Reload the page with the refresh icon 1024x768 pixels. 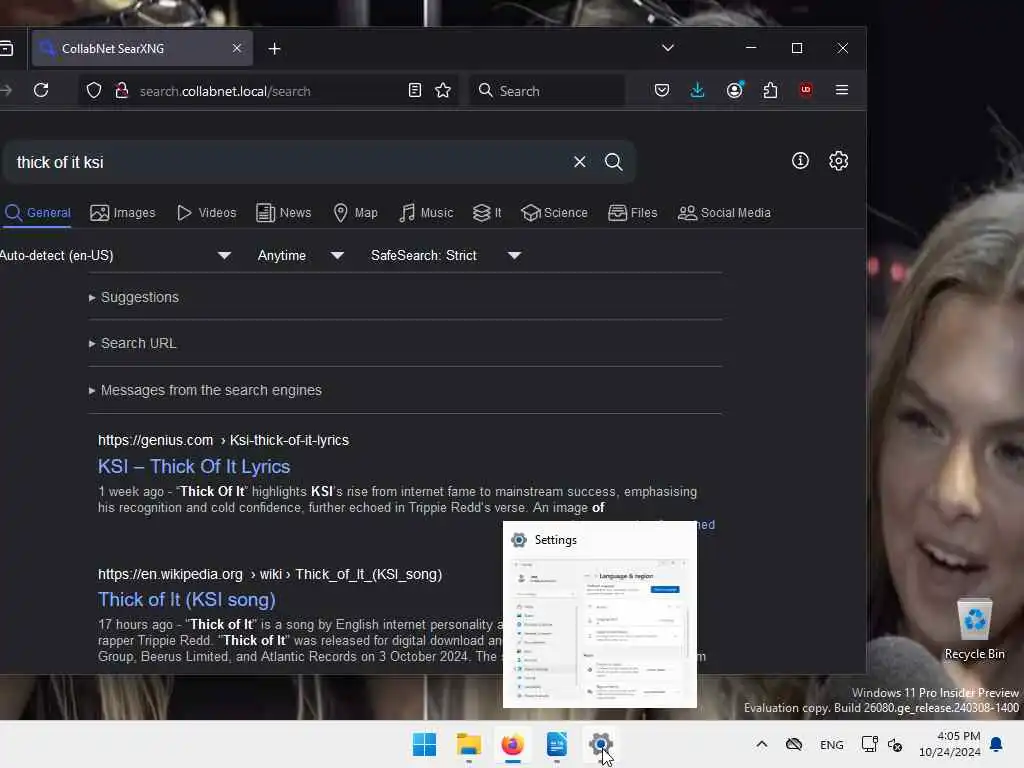[41, 90]
